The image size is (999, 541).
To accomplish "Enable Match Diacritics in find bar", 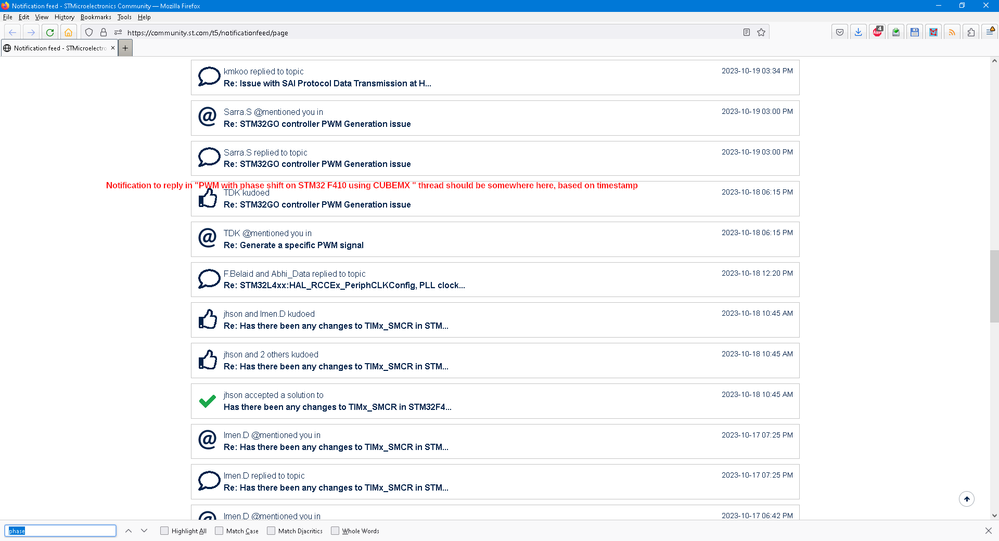I will [295, 531].
